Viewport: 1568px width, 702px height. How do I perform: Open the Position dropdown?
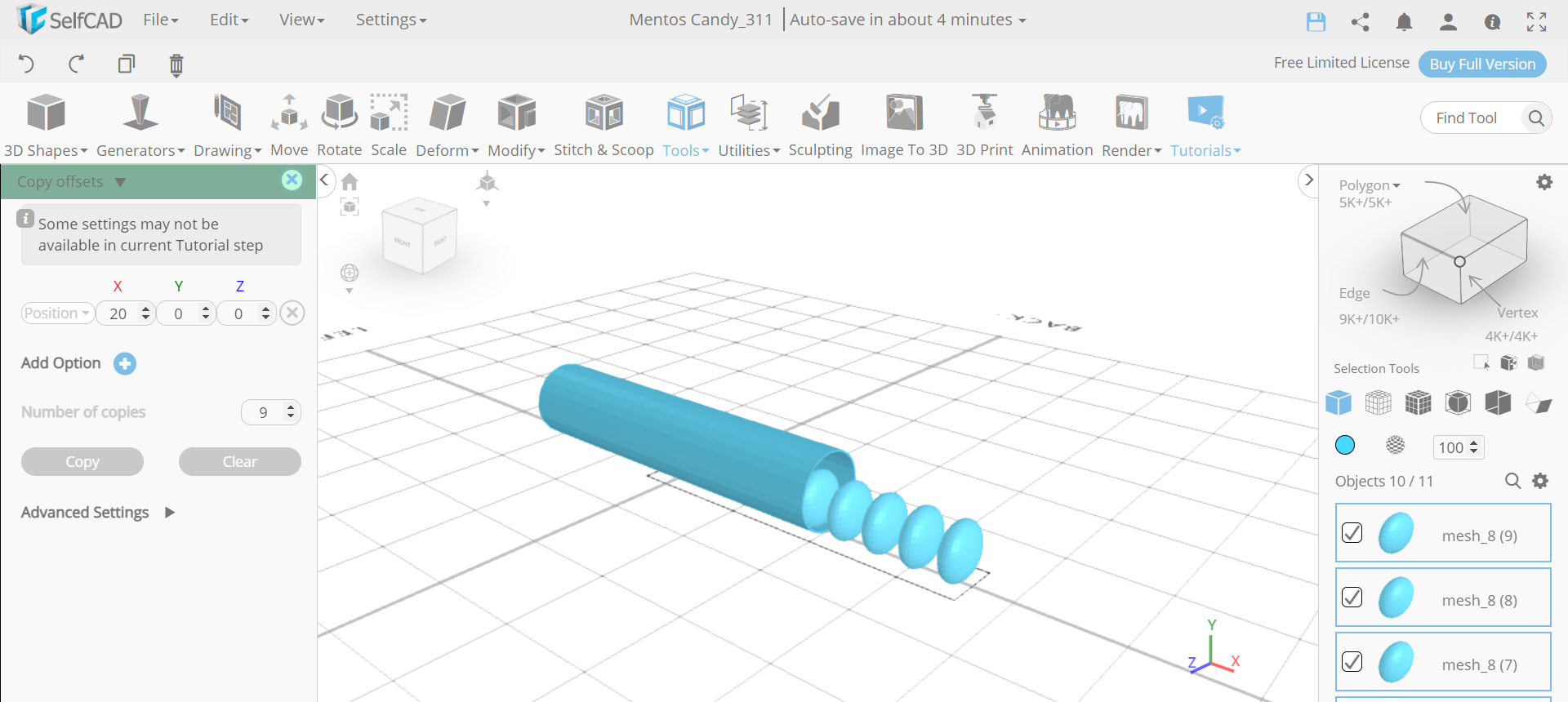point(57,313)
